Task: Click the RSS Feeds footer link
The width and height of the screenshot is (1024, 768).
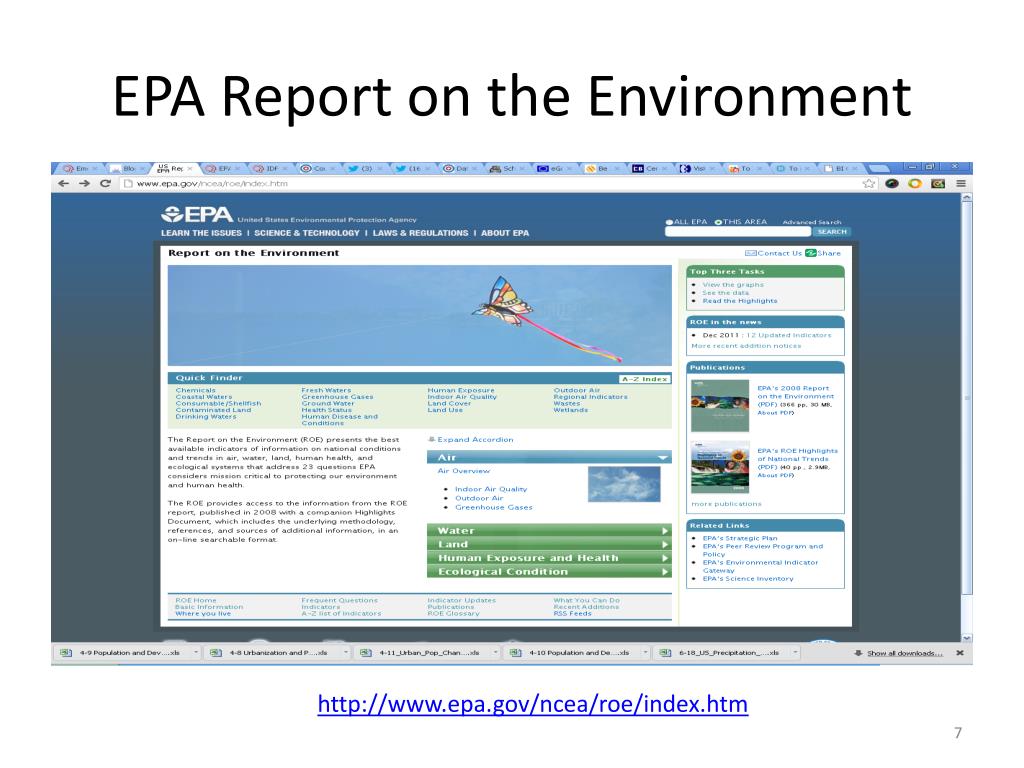Action: (572, 613)
